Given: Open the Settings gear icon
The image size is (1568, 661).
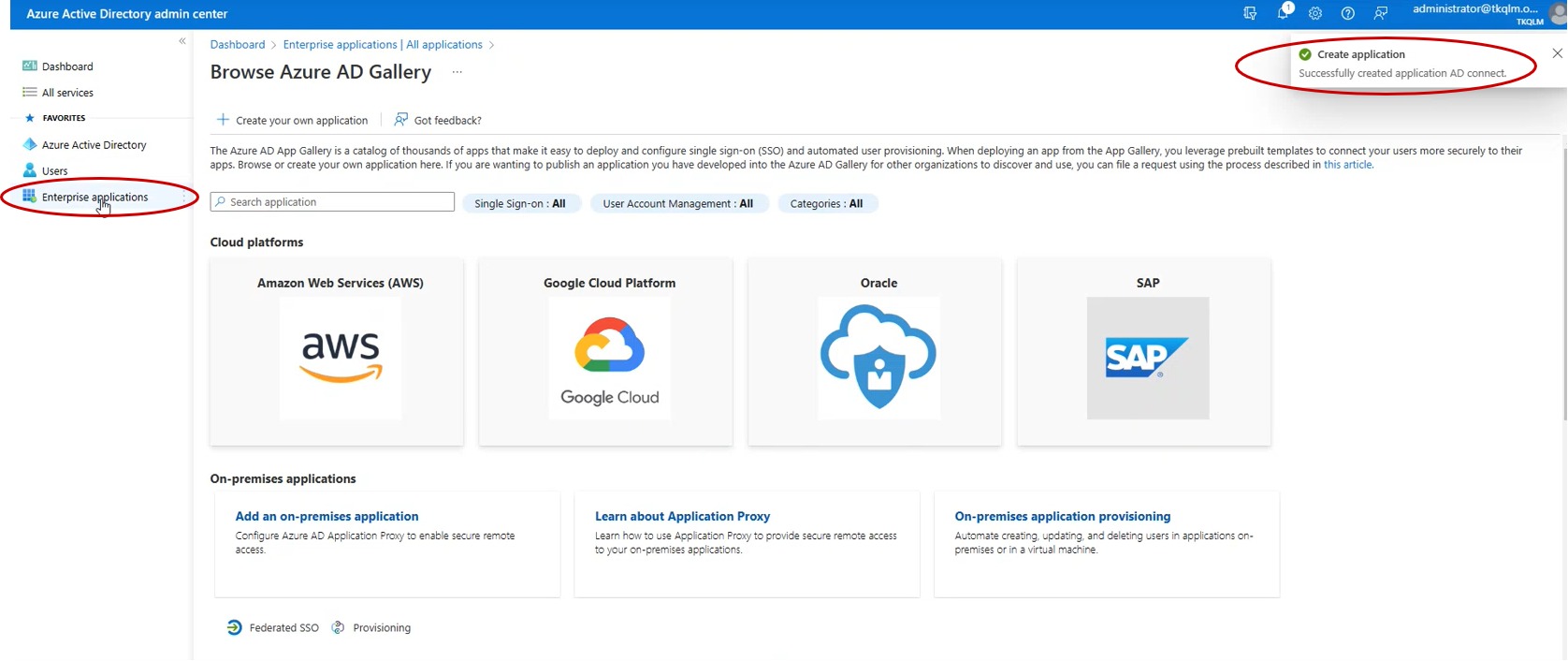Looking at the screenshot, I should pos(1315,13).
